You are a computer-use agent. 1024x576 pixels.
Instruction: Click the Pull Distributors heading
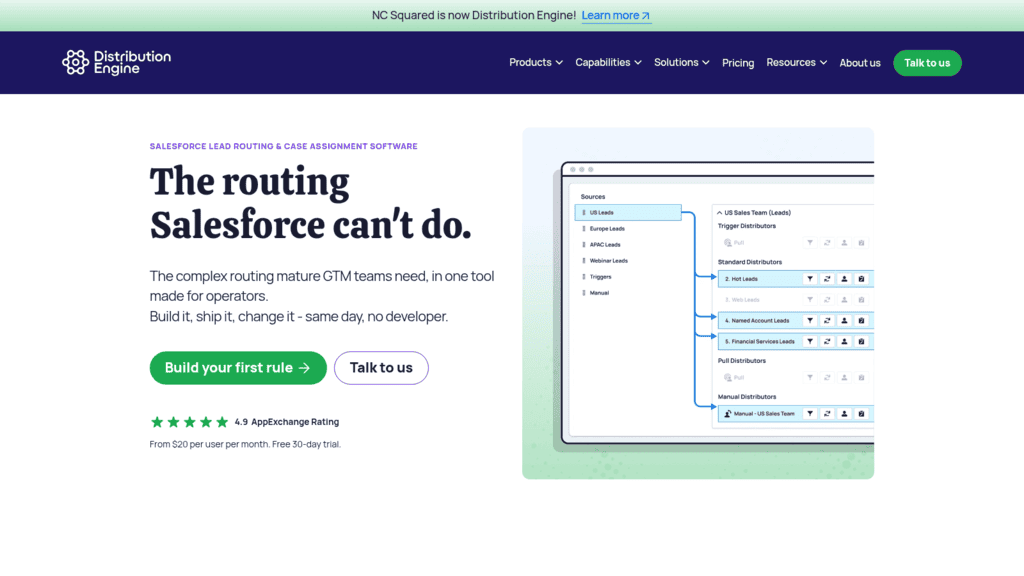pos(742,360)
